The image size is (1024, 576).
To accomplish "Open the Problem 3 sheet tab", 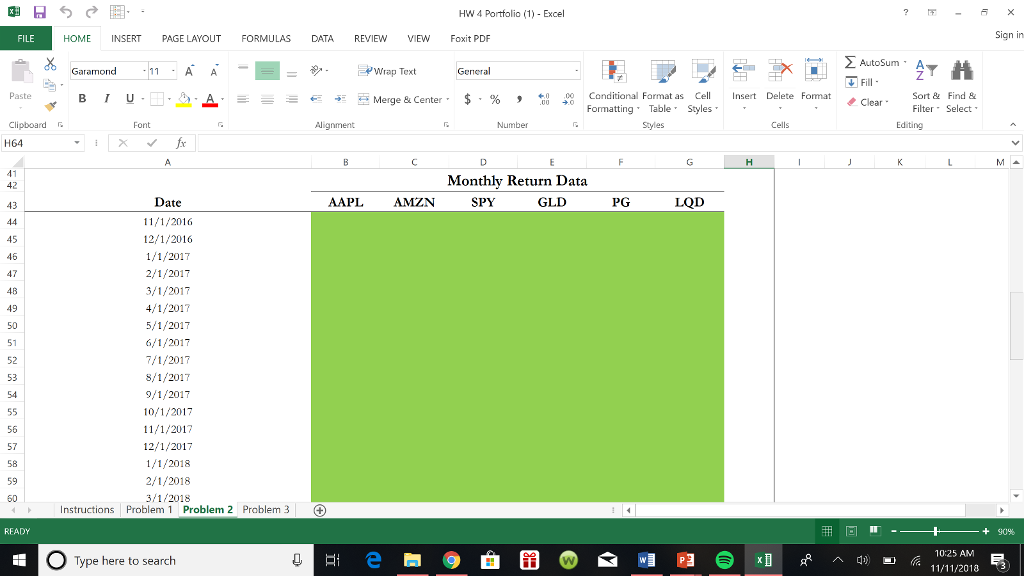I will click(265, 509).
